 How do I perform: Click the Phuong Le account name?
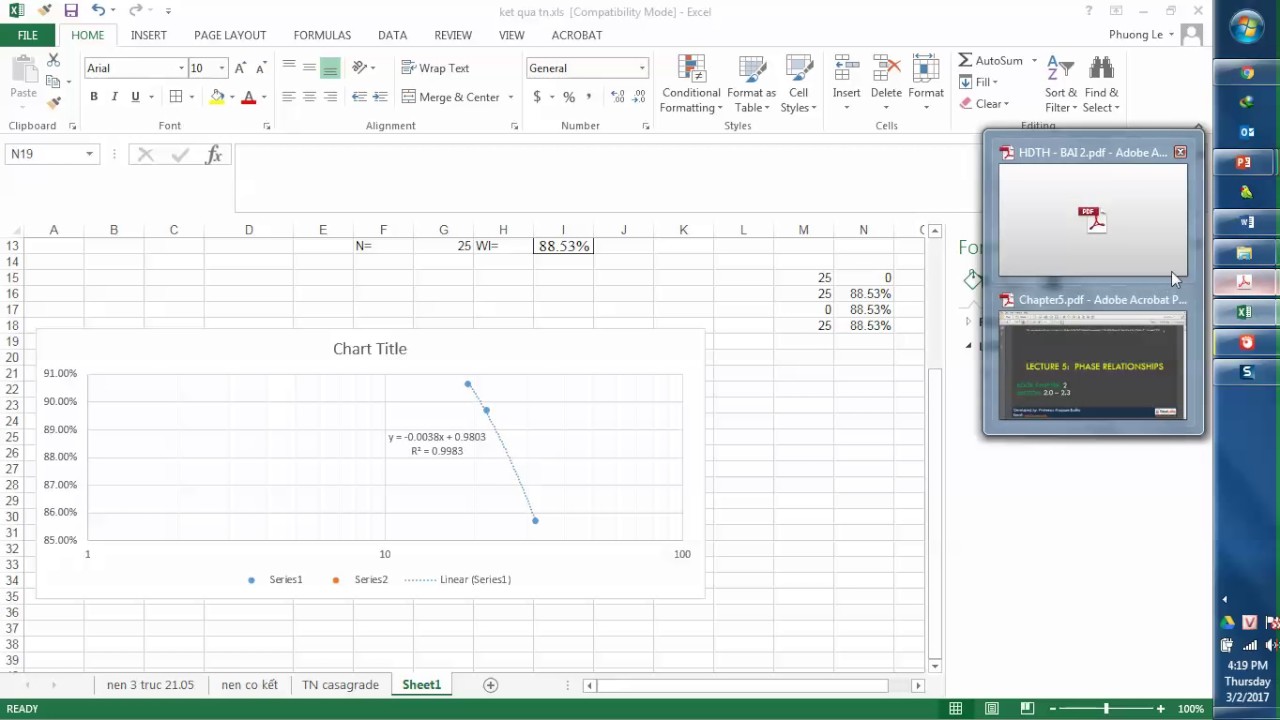pos(1135,35)
